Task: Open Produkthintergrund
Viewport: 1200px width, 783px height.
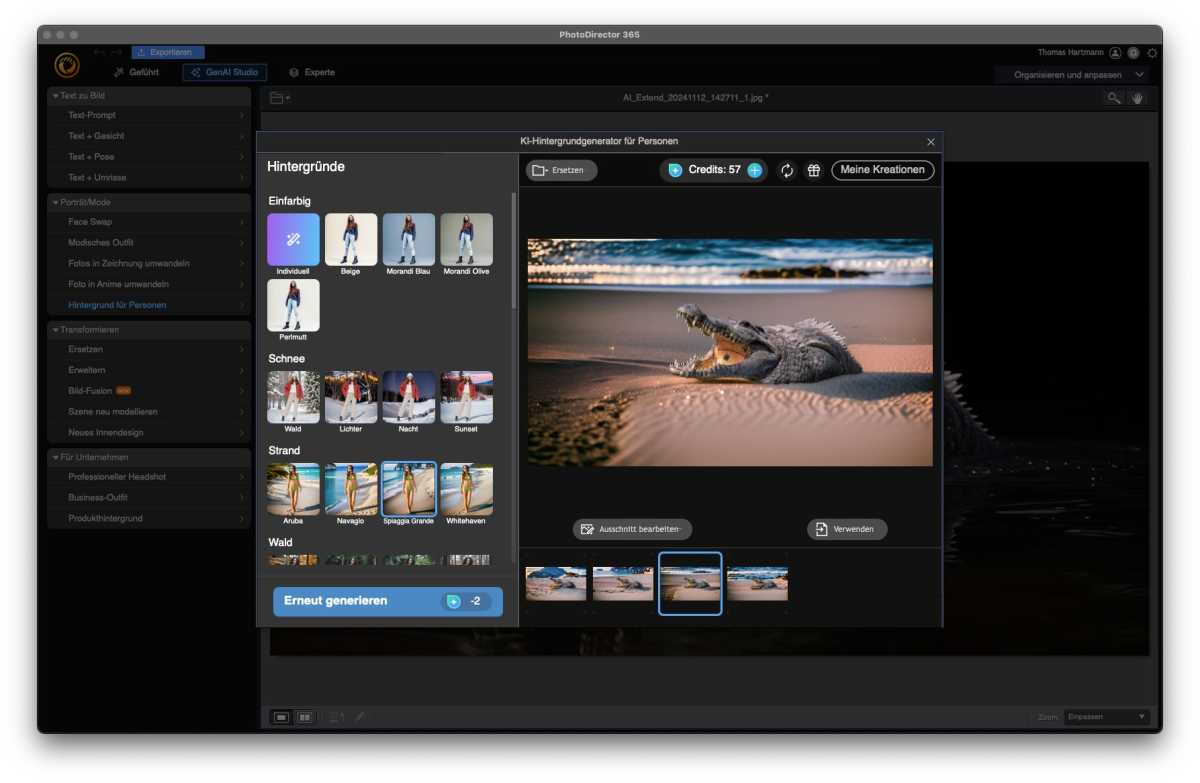Action: pyautogui.click(x=149, y=519)
